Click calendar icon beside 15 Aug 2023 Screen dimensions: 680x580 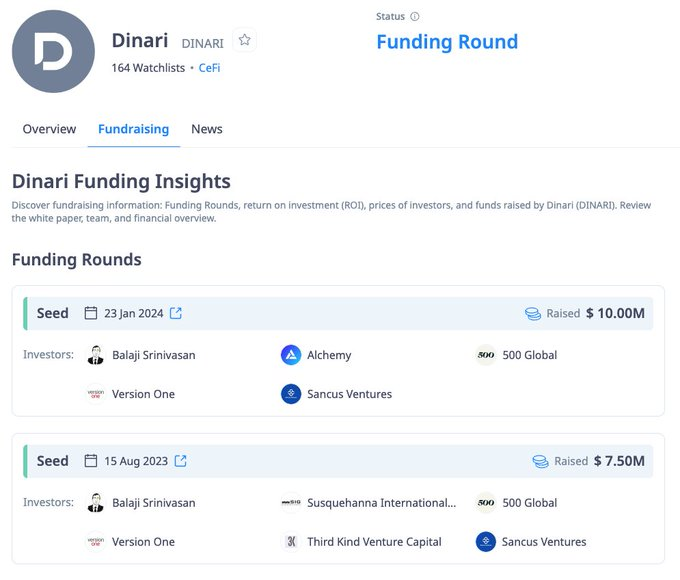(x=91, y=460)
